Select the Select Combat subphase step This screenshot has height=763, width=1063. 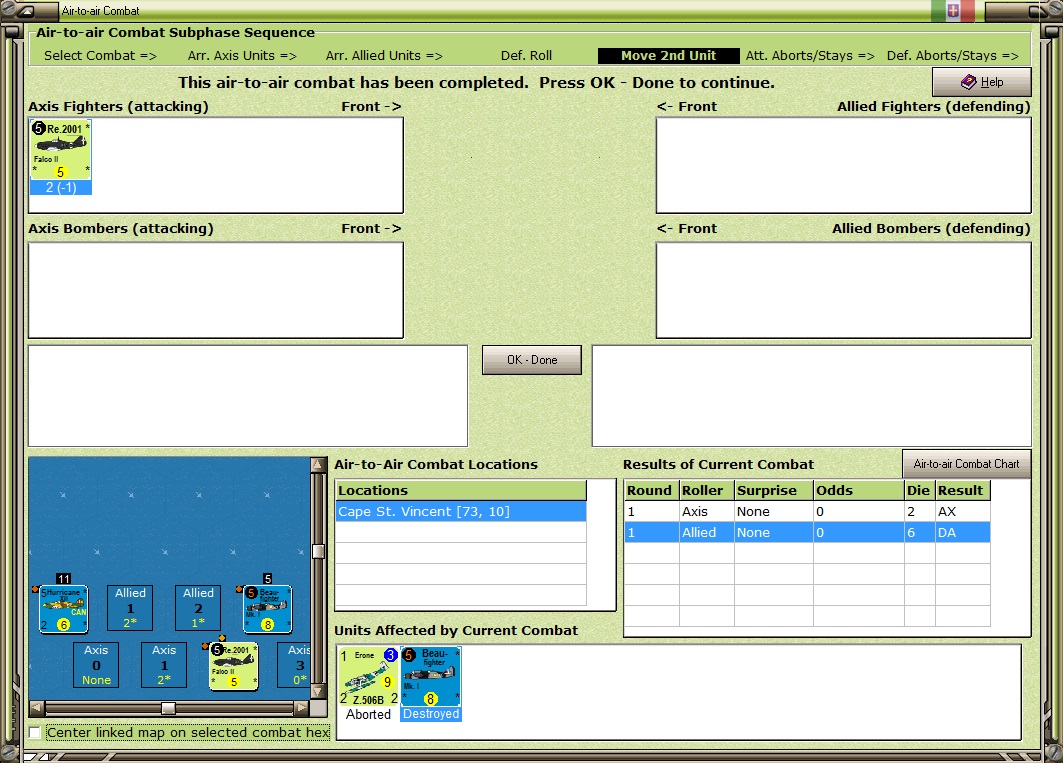click(100, 56)
